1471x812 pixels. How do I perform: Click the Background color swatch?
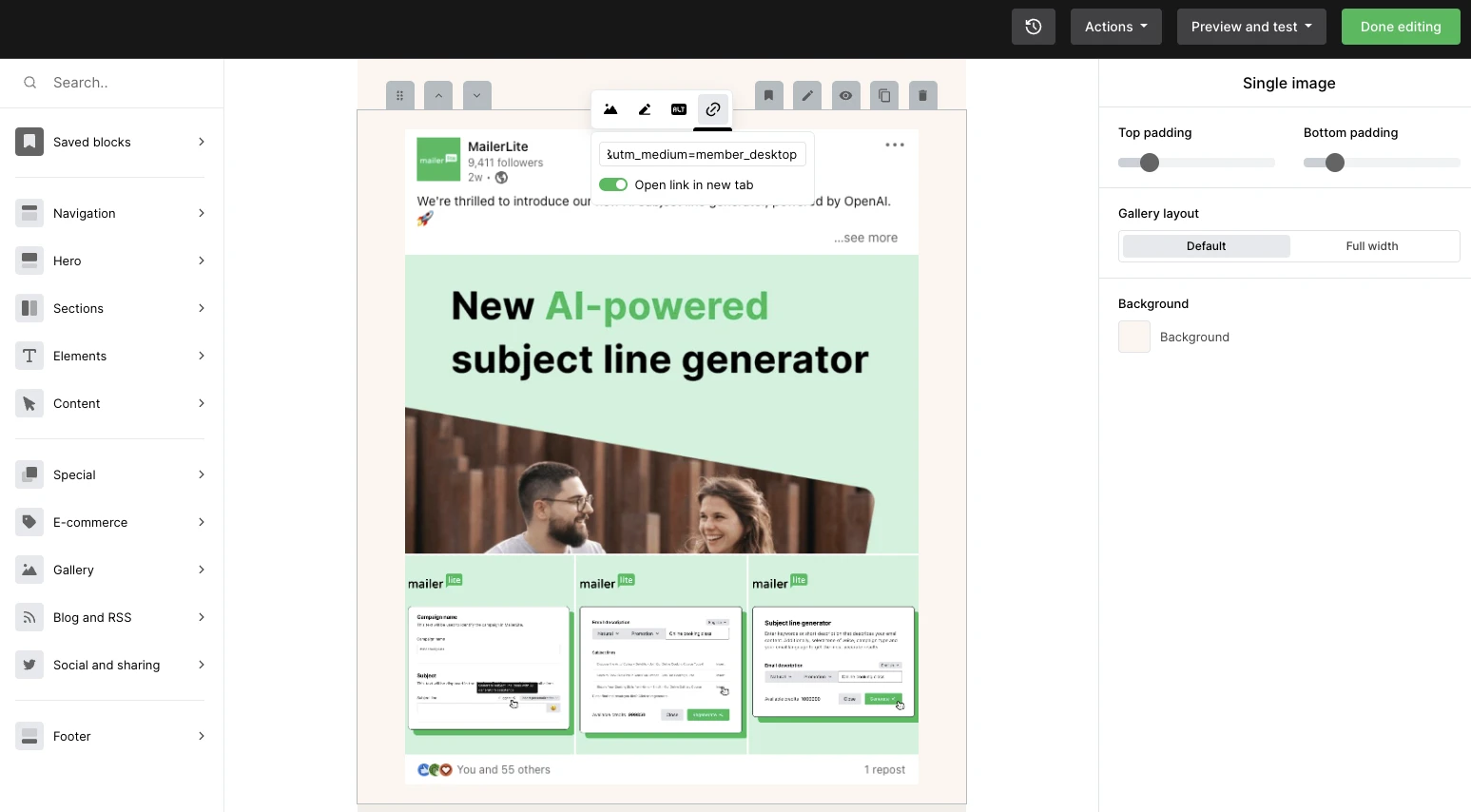tap(1134, 337)
